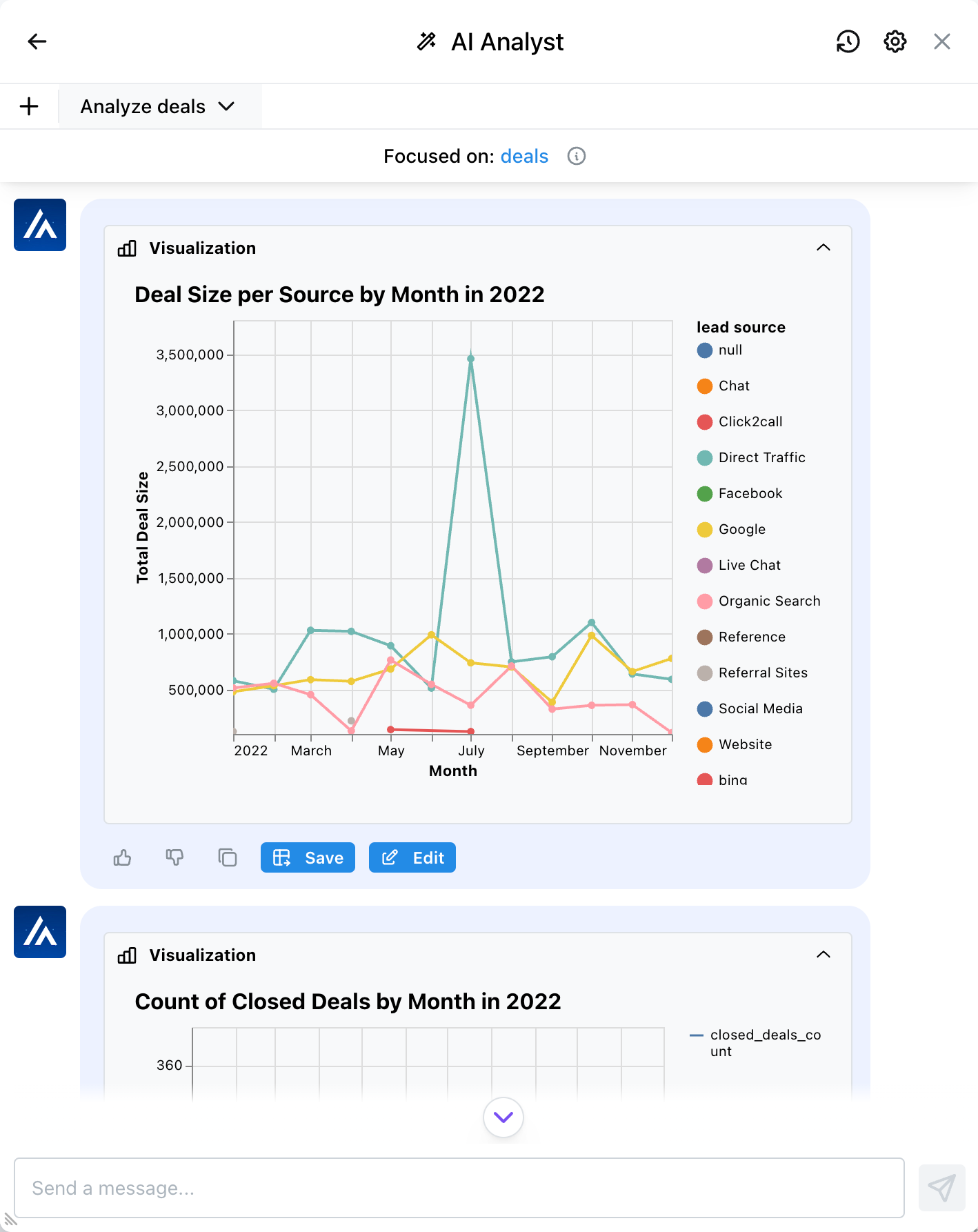978x1232 pixels.
Task: Give thumbs up to Deal Size chart
Action: (122, 857)
